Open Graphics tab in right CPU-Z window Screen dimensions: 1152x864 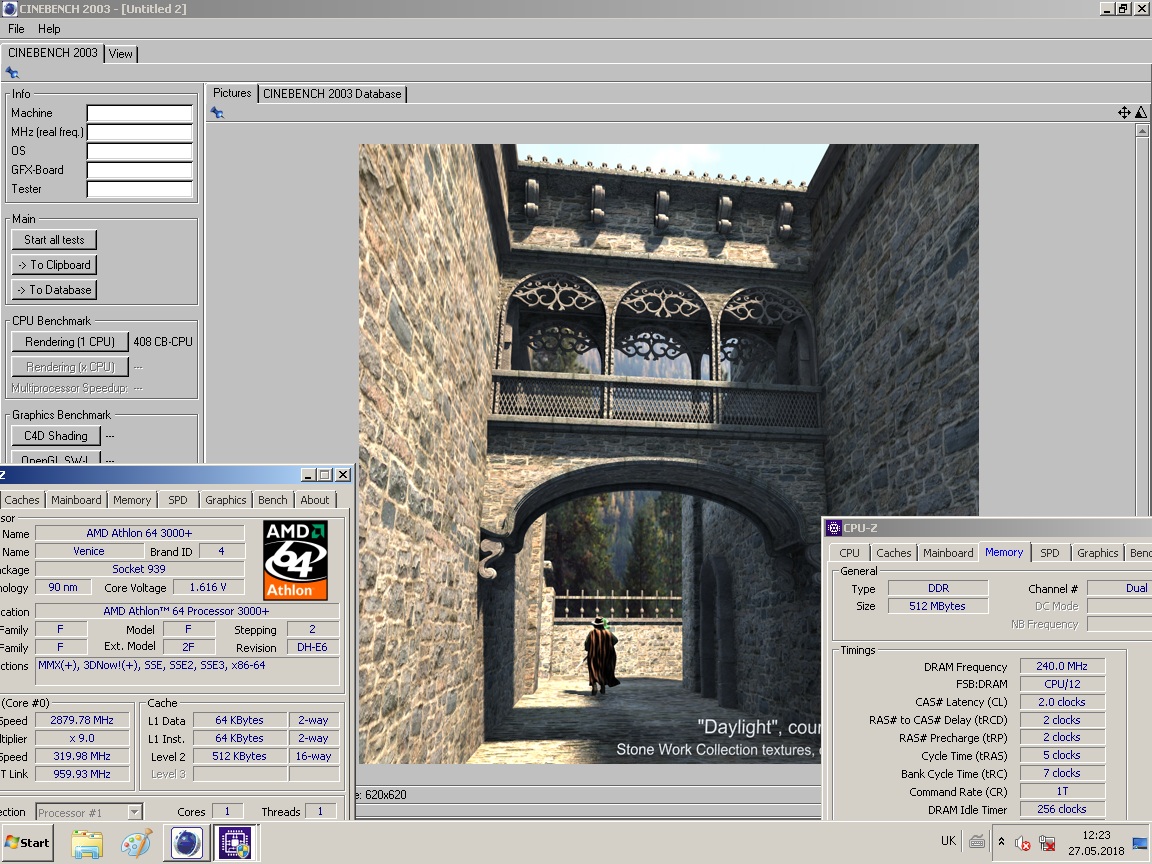point(1098,552)
